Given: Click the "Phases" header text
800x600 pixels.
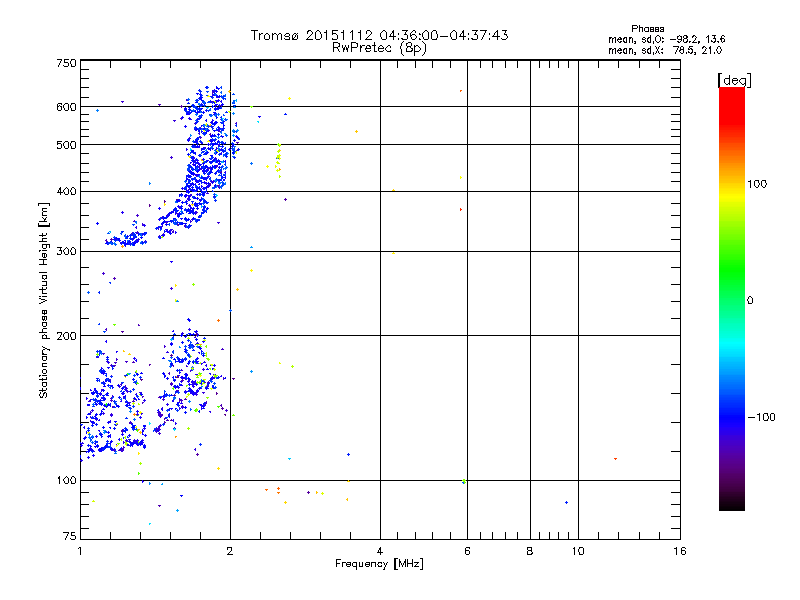Looking at the screenshot, I should [x=647, y=29].
